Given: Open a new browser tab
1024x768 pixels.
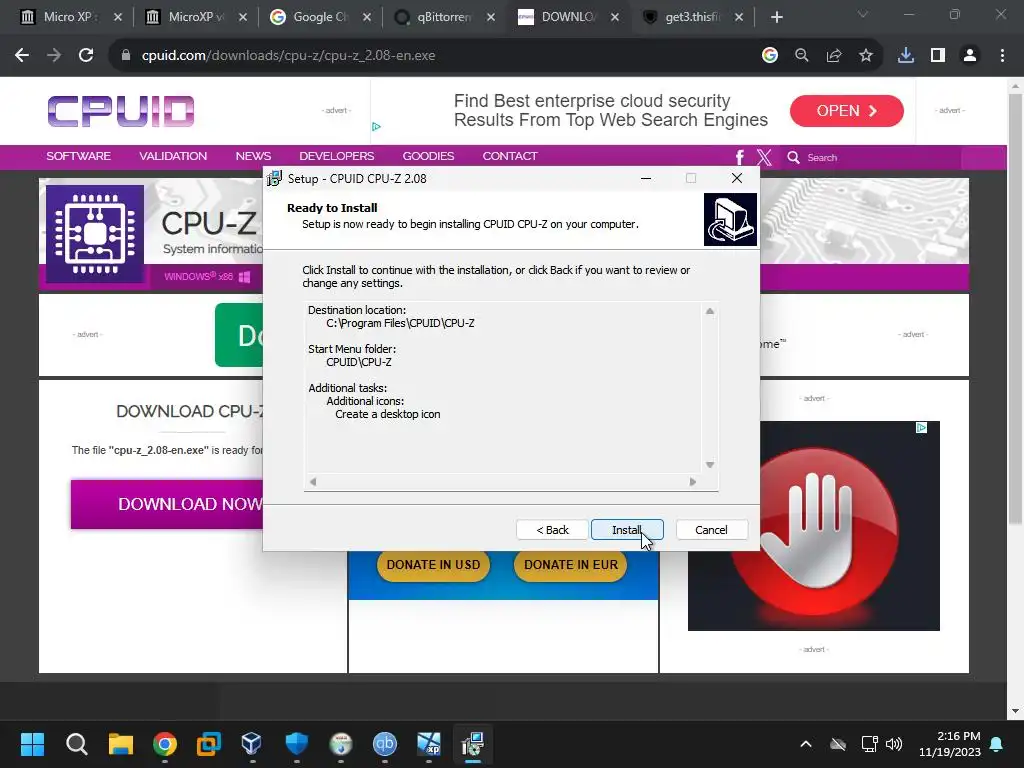Looking at the screenshot, I should pyautogui.click(x=776, y=18).
